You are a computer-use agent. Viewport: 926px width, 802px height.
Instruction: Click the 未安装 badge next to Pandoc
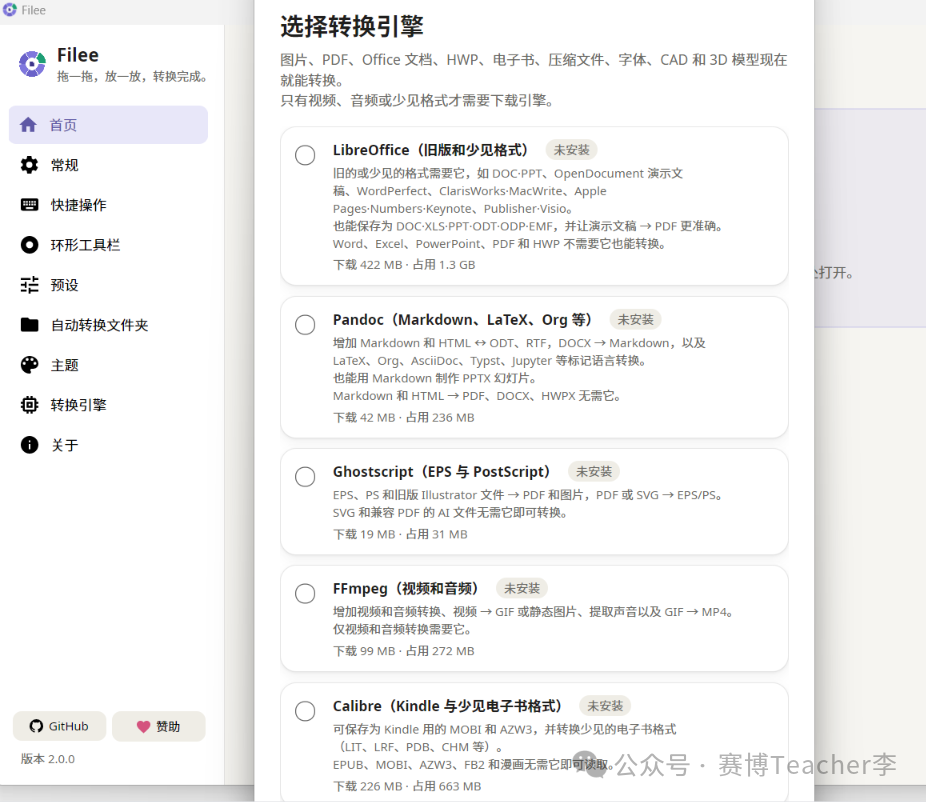(x=635, y=320)
